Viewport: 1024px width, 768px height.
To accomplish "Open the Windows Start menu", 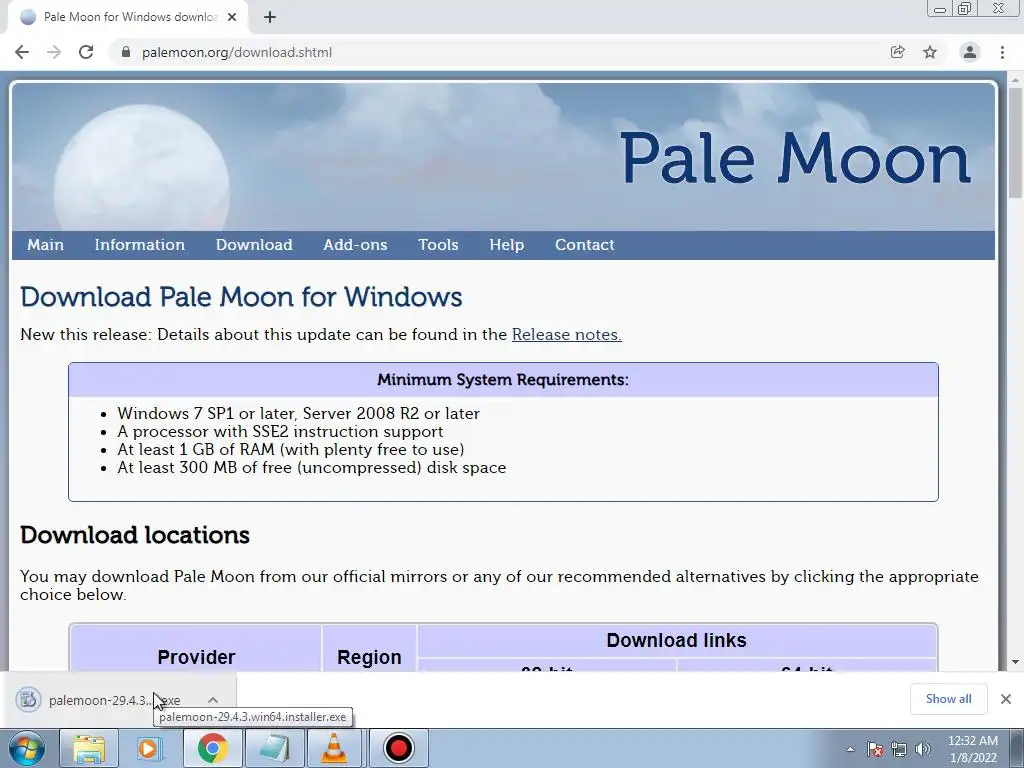I will (x=27, y=748).
